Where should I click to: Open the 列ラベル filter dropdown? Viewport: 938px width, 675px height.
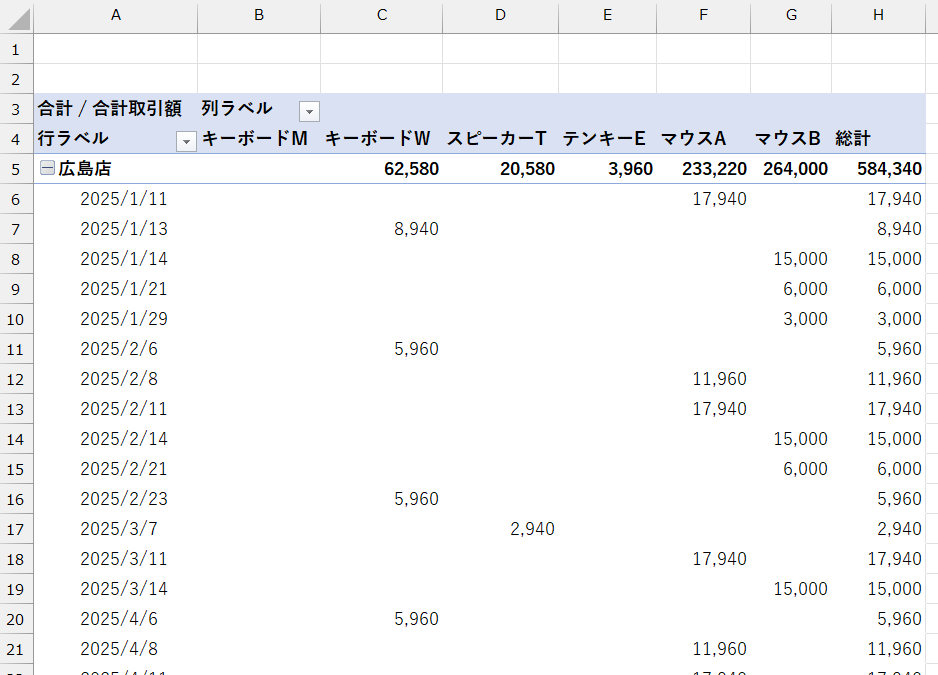[x=309, y=110]
